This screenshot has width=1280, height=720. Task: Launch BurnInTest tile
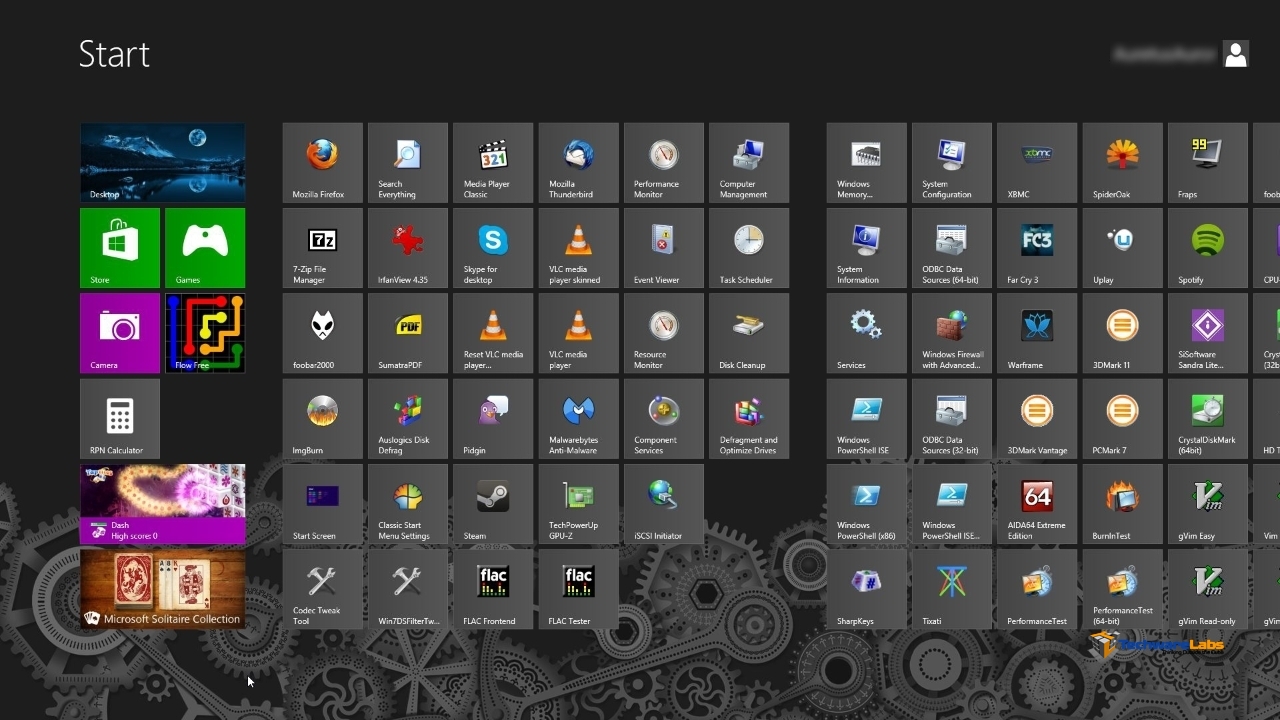point(1123,504)
